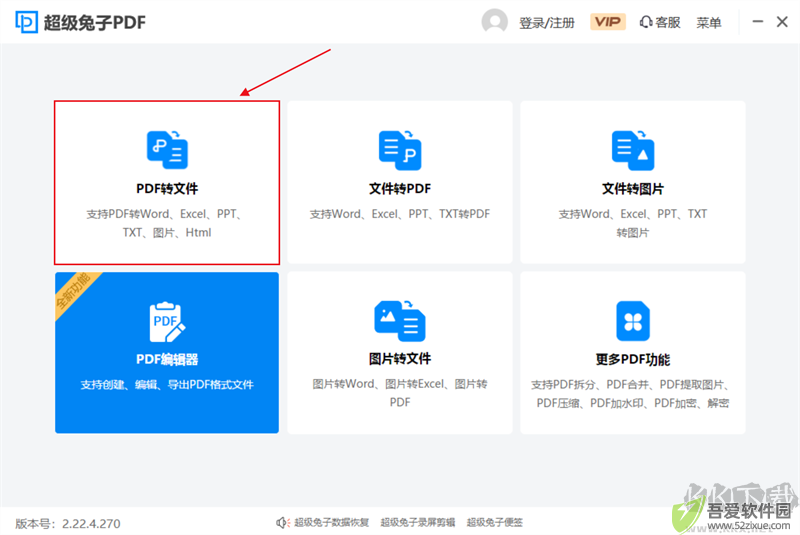Click description starting 支持PDF拆分、PDF合并

[633, 394]
